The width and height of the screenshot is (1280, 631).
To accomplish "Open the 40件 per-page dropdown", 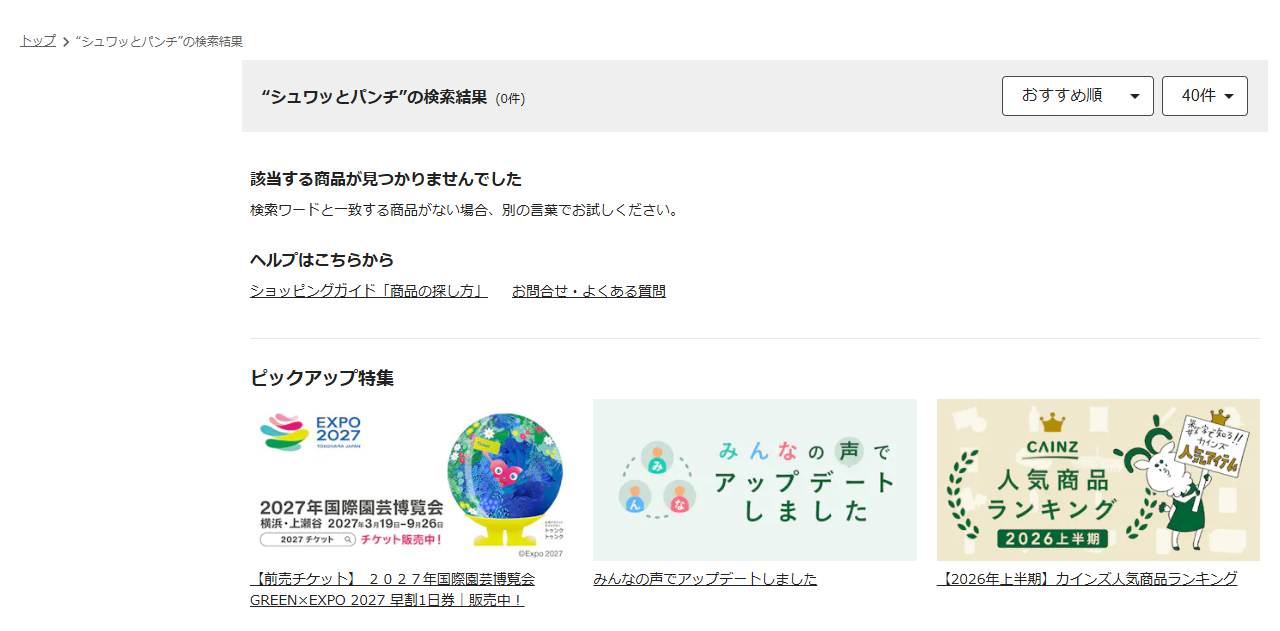I will click(1205, 96).
